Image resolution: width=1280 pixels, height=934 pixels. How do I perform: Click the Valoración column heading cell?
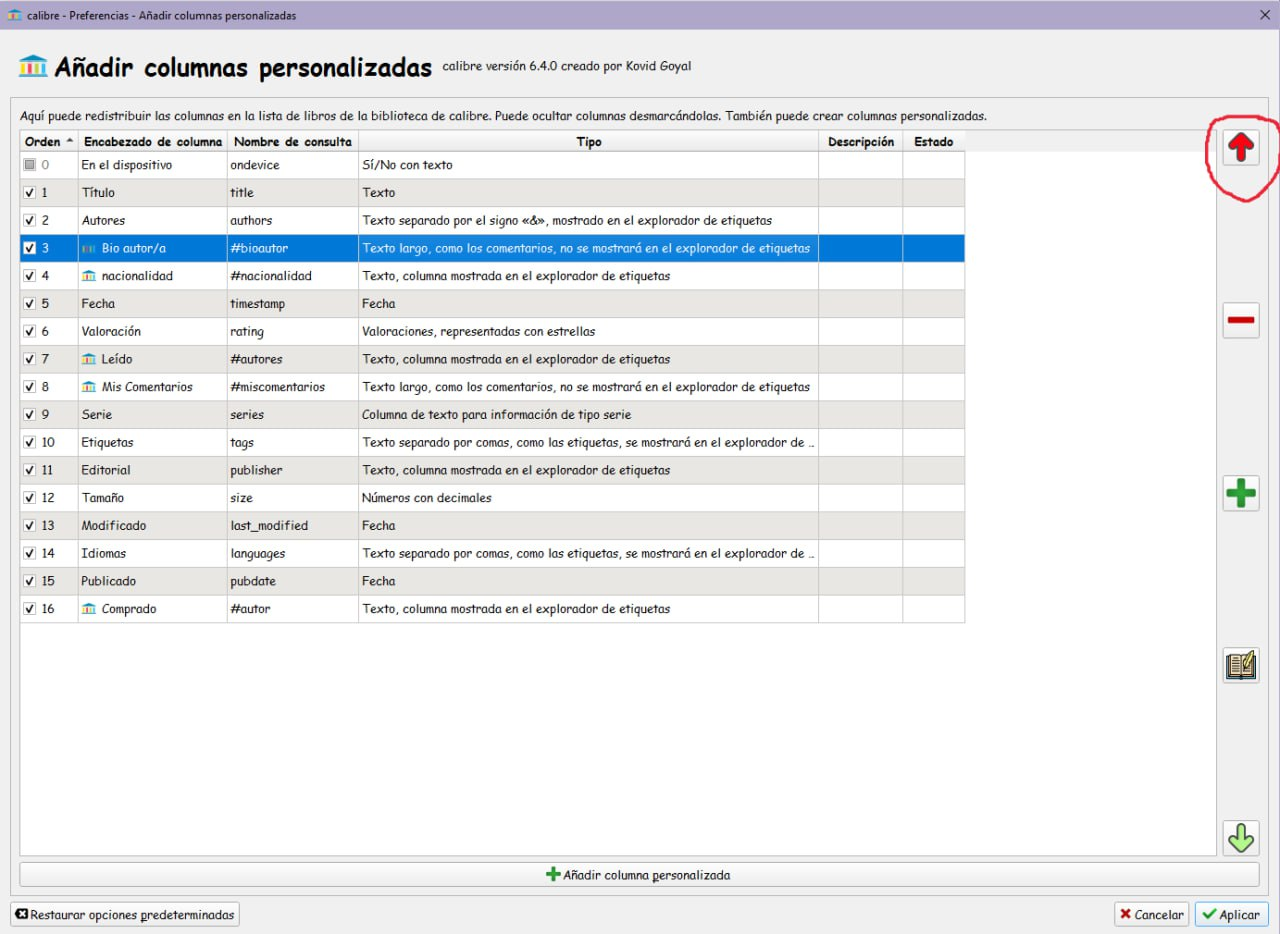coord(153,331)
